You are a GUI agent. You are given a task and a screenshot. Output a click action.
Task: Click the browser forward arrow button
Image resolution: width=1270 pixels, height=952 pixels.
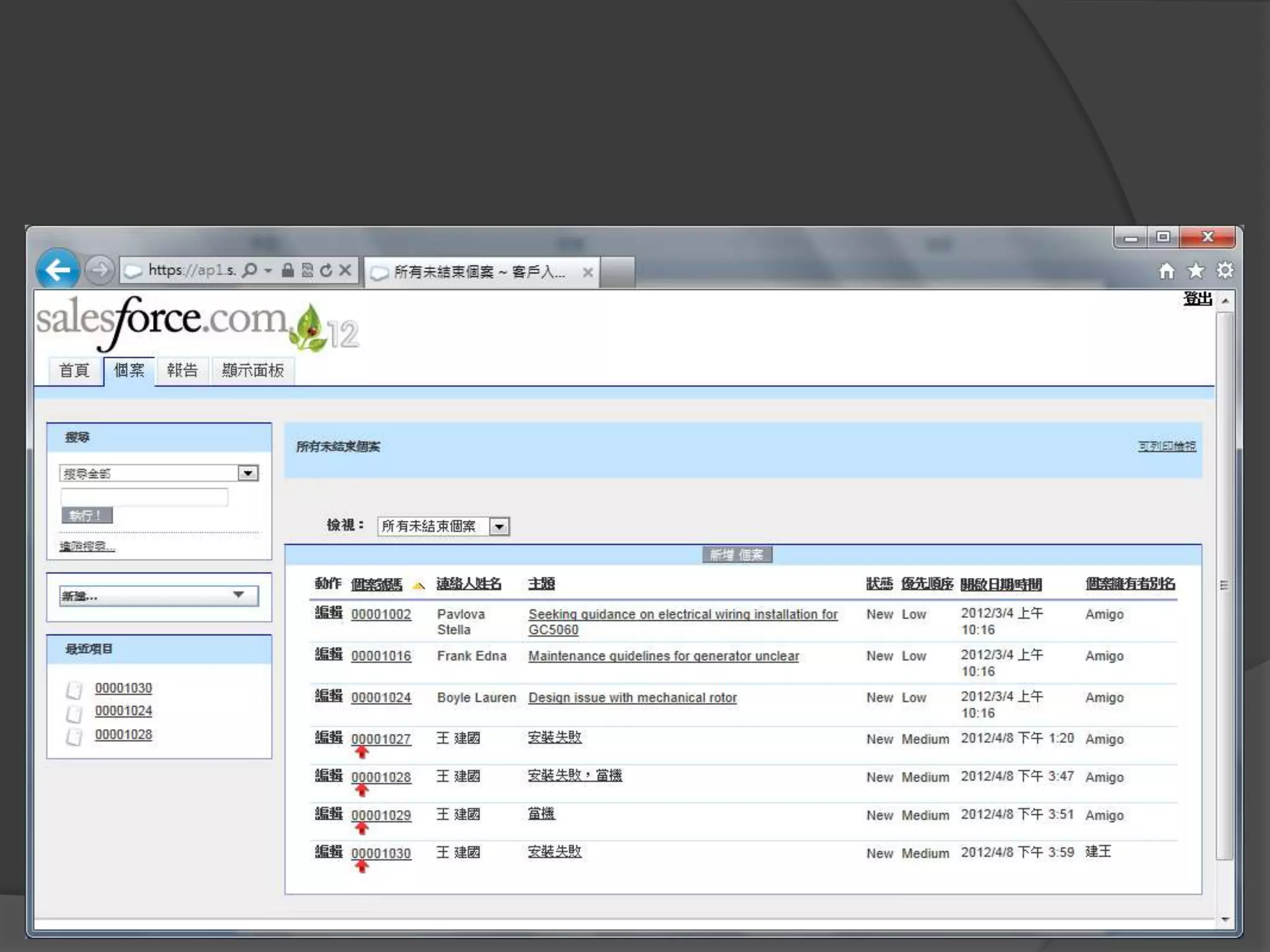click(99, 270)
